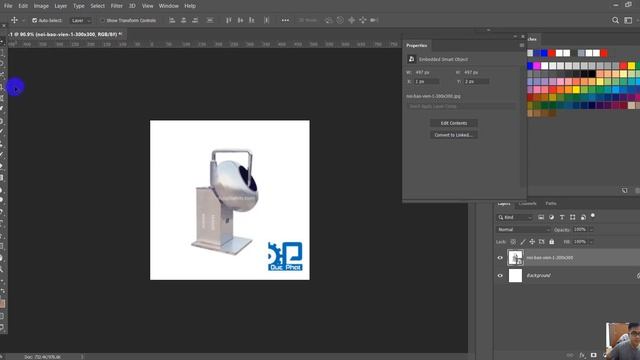Click the 3D pan camera icon
Screen dimensions: 640x360
click(x=351, y=20)
